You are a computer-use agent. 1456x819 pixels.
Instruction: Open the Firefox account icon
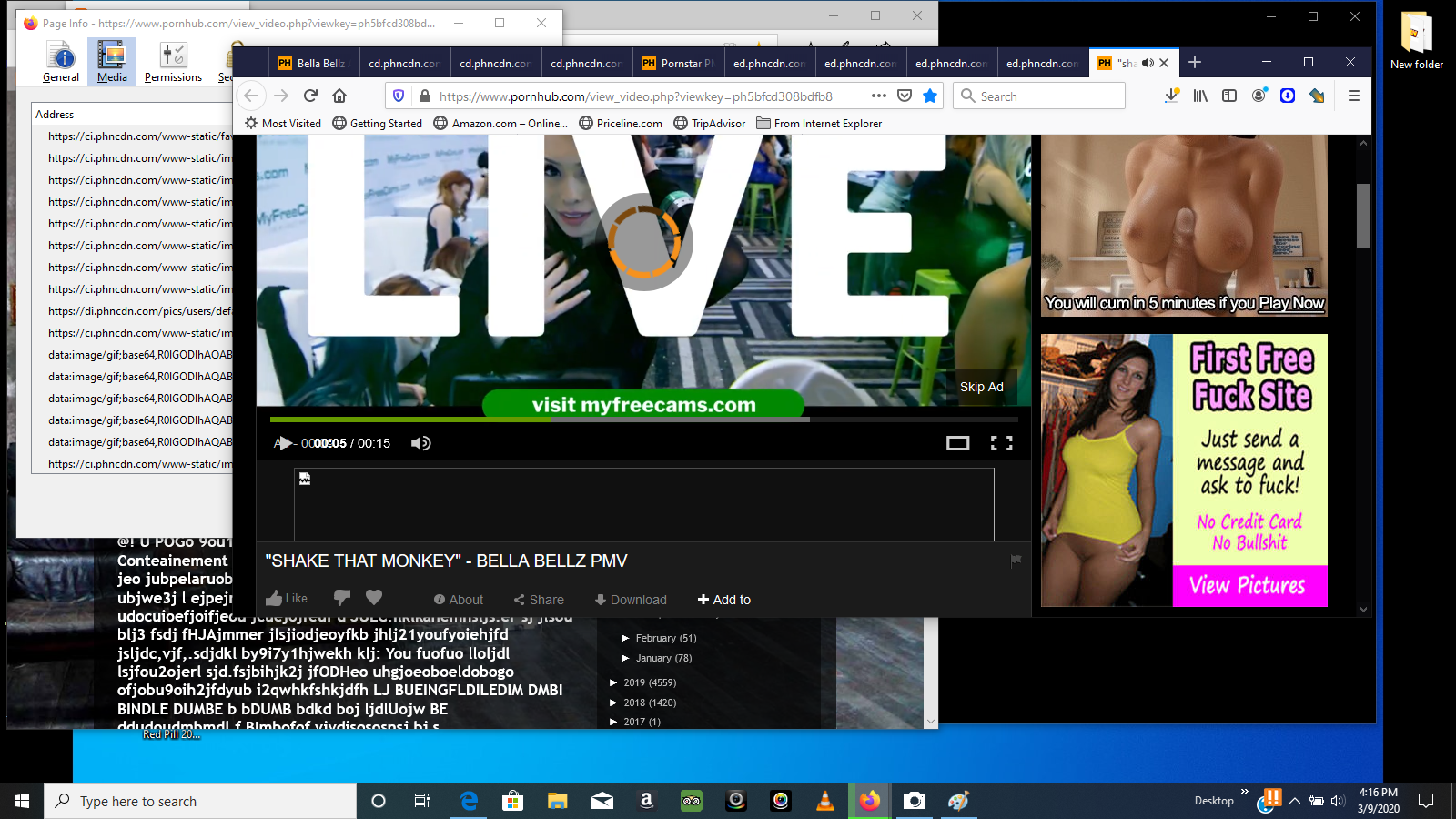tap(1259, 96)
